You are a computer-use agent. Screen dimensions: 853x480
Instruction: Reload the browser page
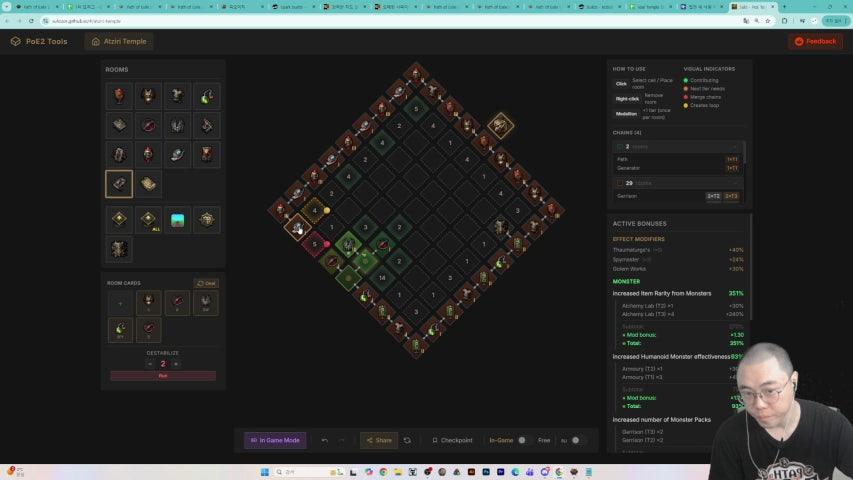(x=31, y=21)
